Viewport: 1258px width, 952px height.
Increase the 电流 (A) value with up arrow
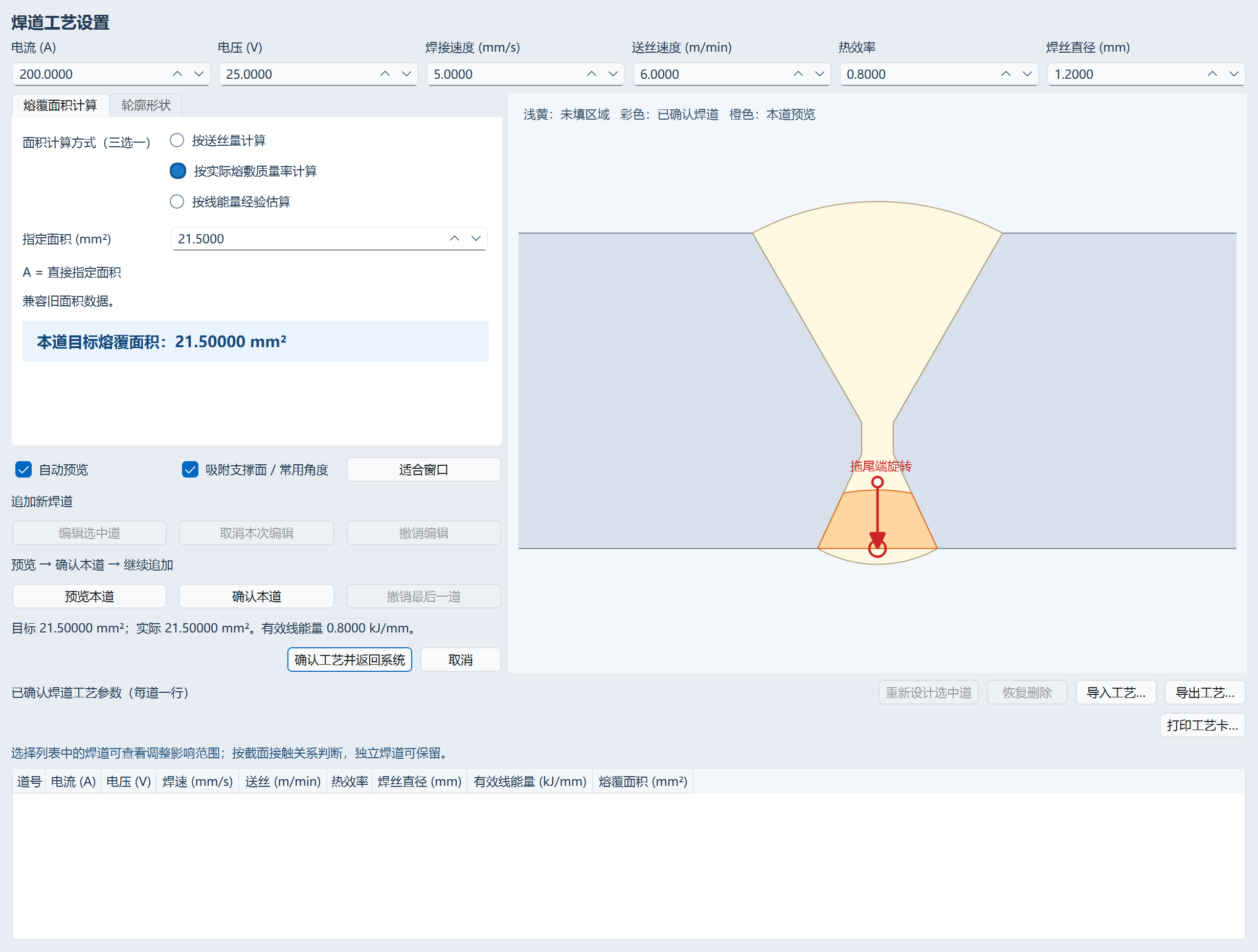click(x=177, y=74)
